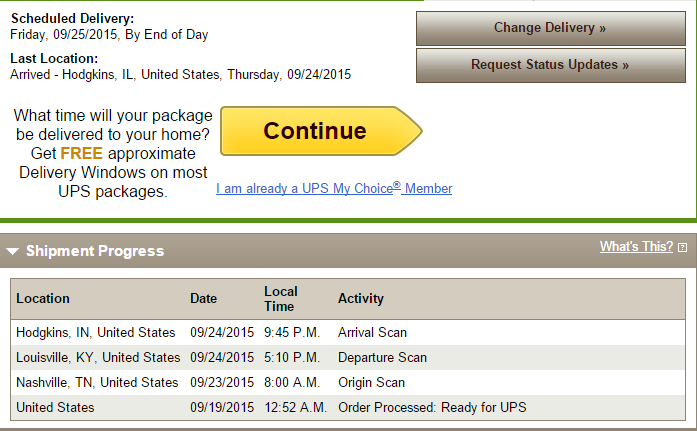Click the yellow Continue button
697x431 pixels.
pyautogui.click(x=316, y=131)
